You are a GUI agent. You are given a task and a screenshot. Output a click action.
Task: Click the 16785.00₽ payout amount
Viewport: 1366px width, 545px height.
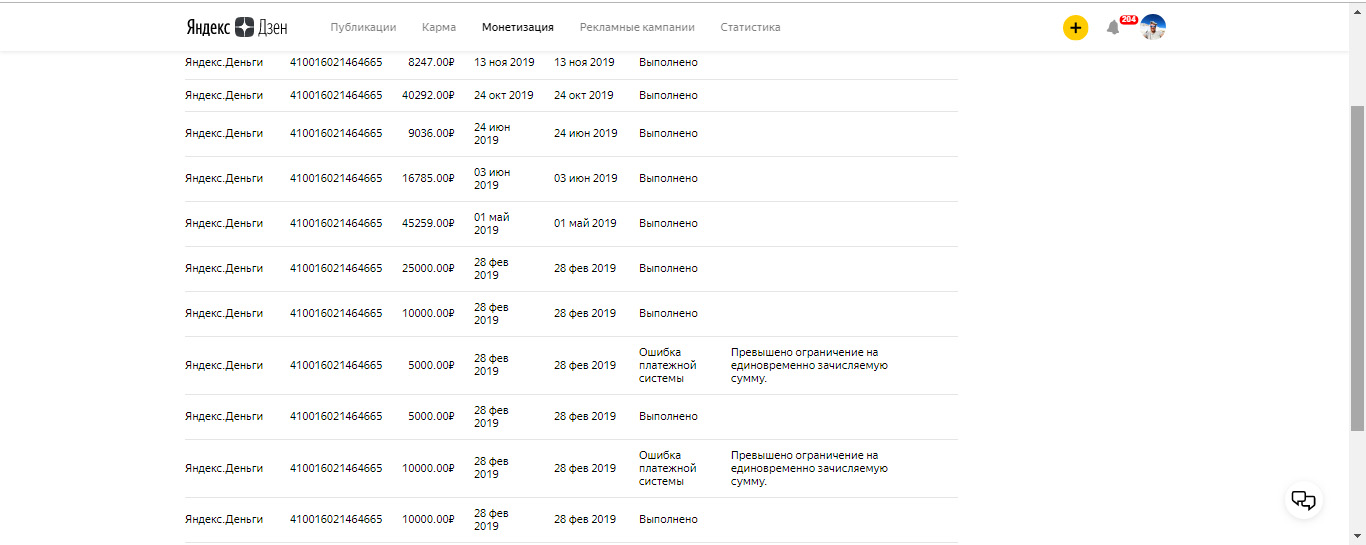coord(428,178)
